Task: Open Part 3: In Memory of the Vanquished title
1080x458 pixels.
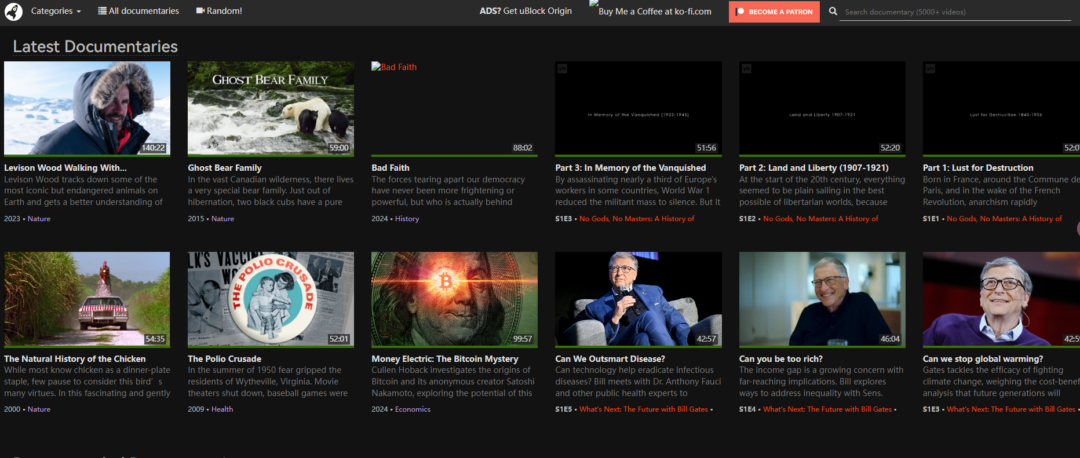Action: [x=630, y=168]
